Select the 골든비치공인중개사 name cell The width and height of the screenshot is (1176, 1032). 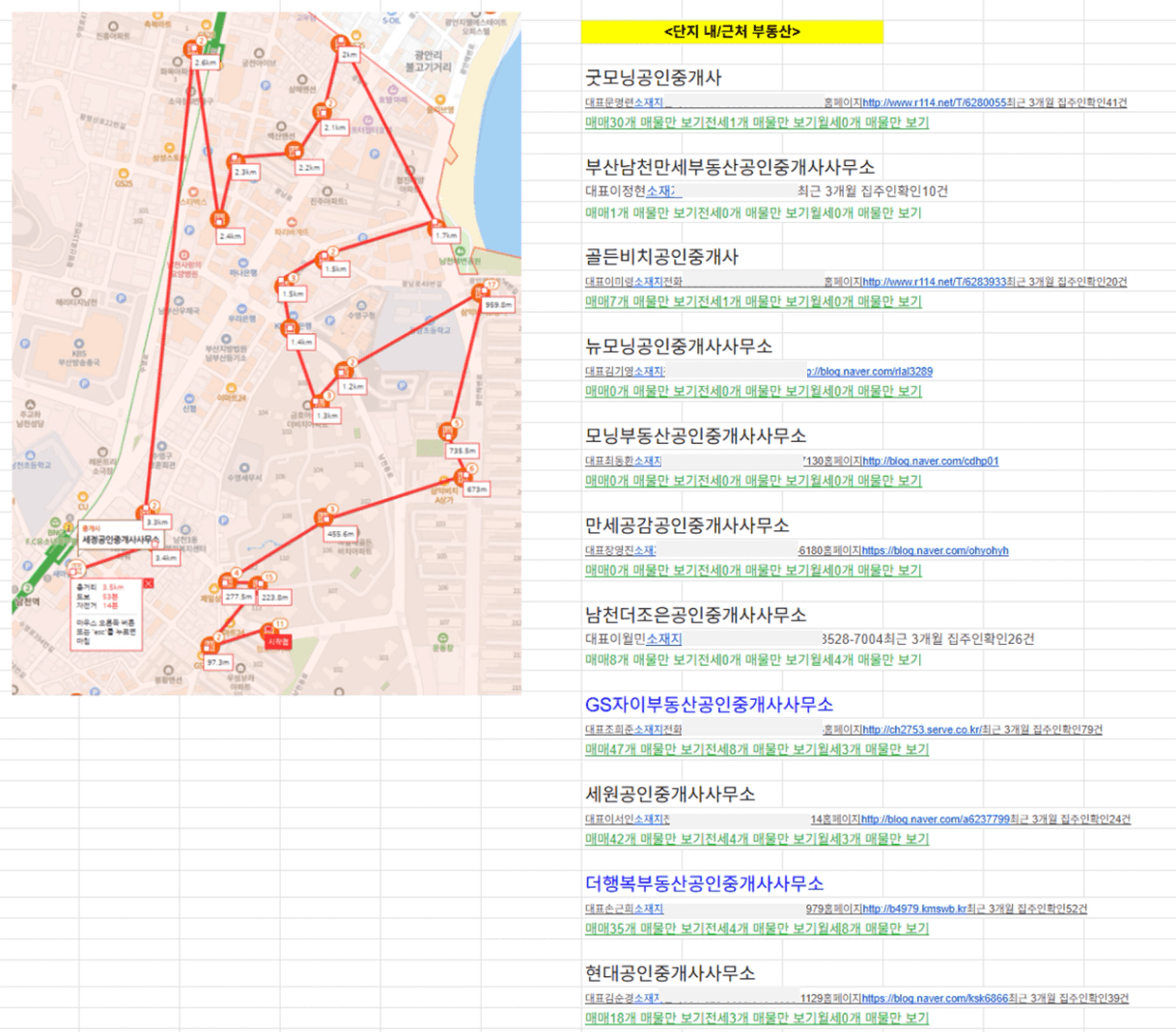pos(661,257)
